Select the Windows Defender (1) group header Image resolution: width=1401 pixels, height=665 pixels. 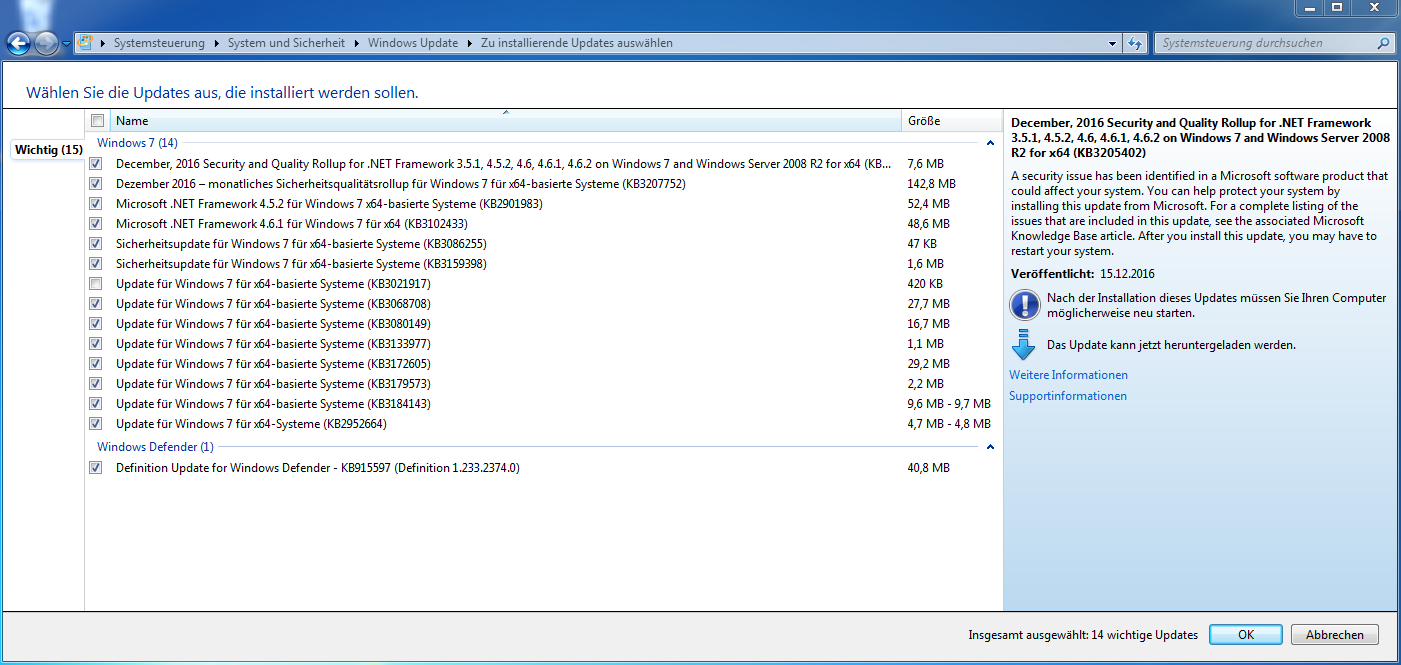(155, 447)
